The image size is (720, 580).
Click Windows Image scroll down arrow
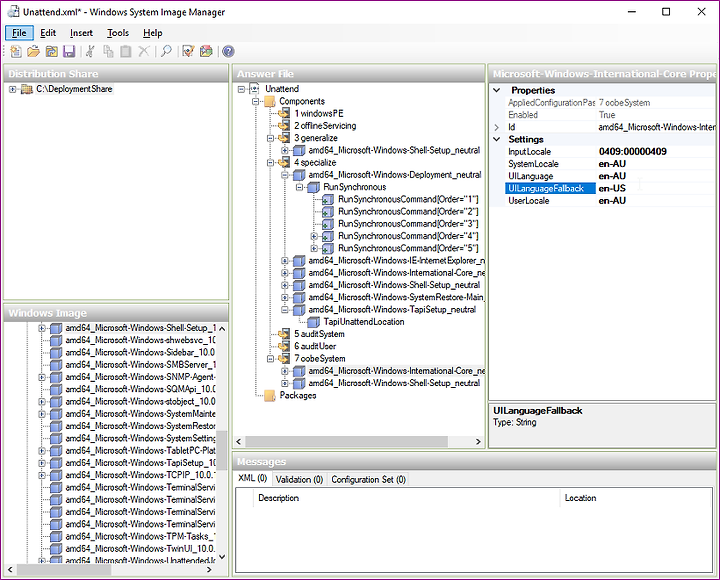pyautogui.click(x=222, y=557)
